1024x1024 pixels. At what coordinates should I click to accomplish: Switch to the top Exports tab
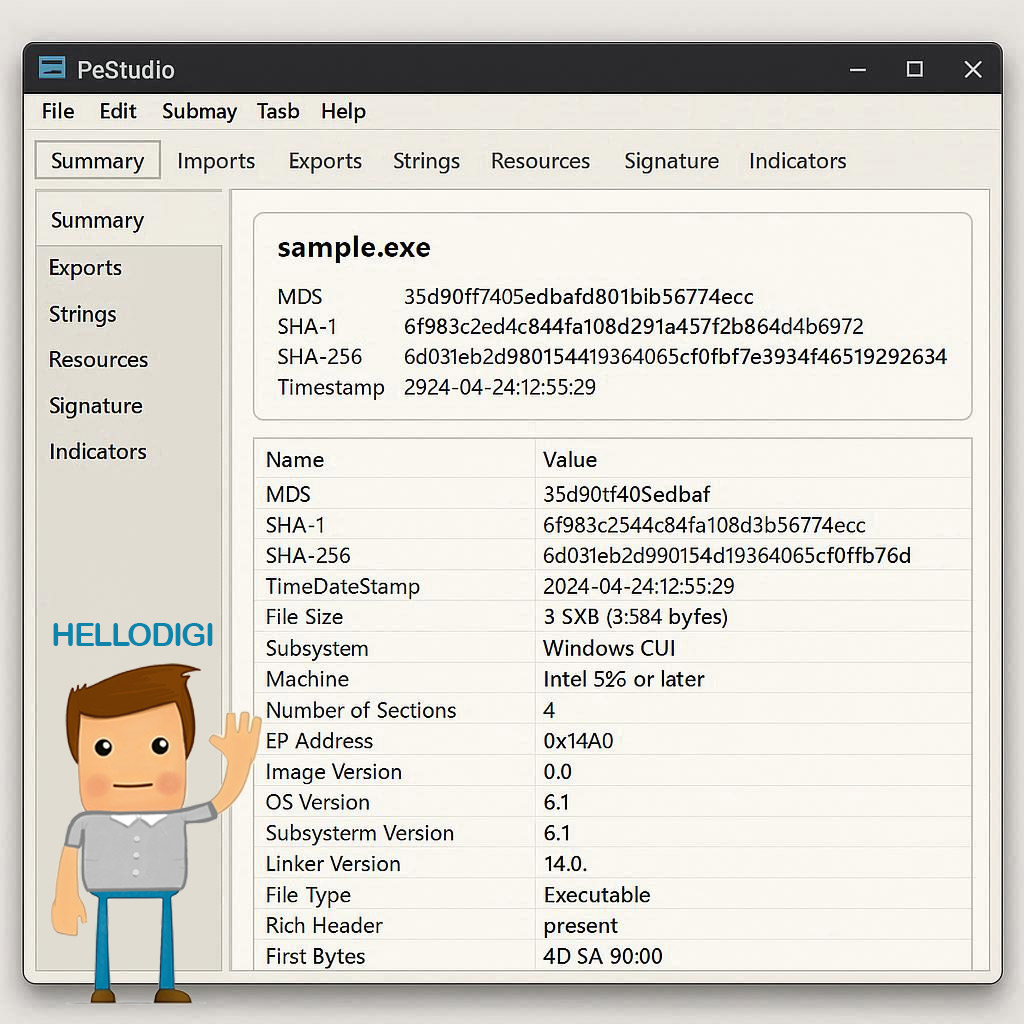(x=325, y=161)
